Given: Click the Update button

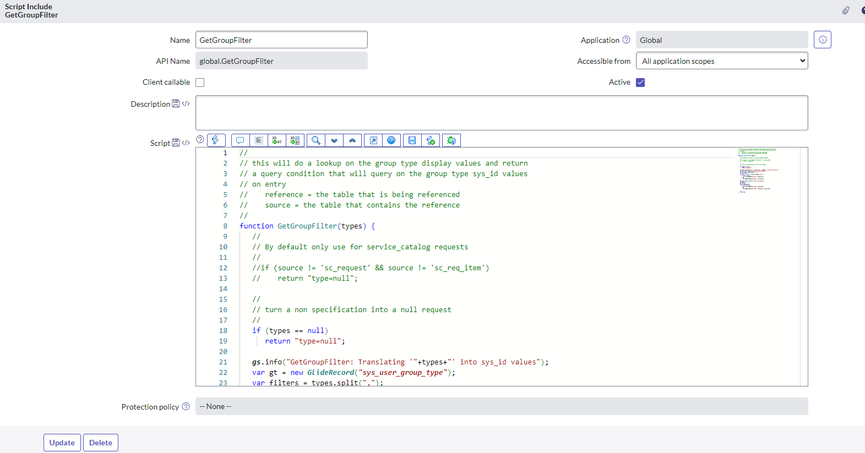Looking at the screenshot, I should tap(62, 443).
